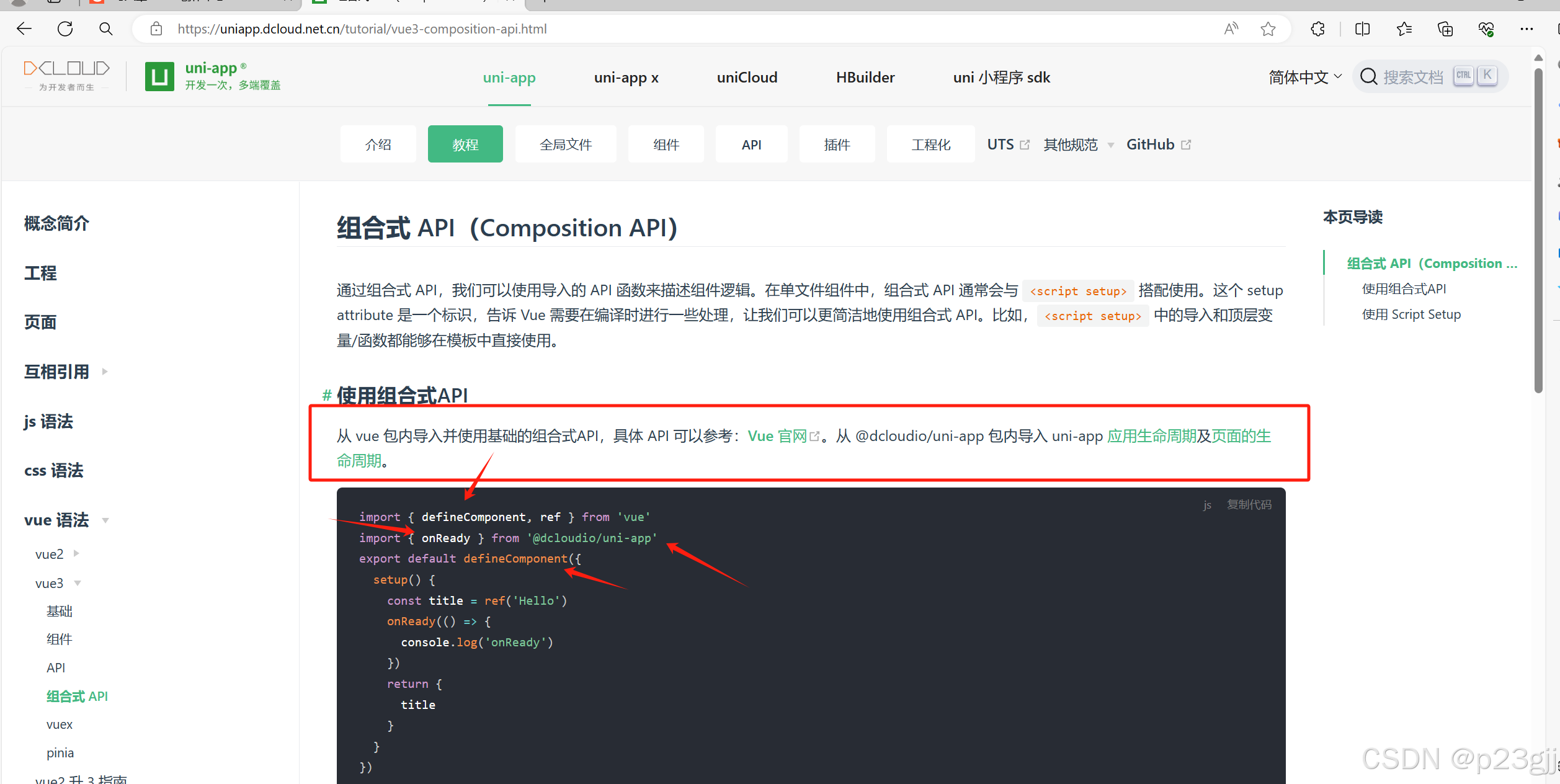Toggle split screen view icon

[x=1362, y=29]
